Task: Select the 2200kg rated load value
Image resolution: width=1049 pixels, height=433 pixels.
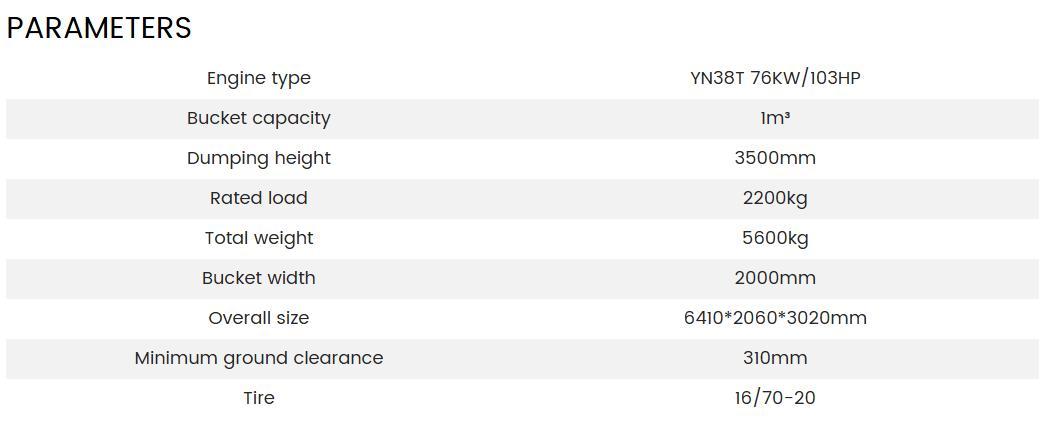Action: click(x=775, y=198)
